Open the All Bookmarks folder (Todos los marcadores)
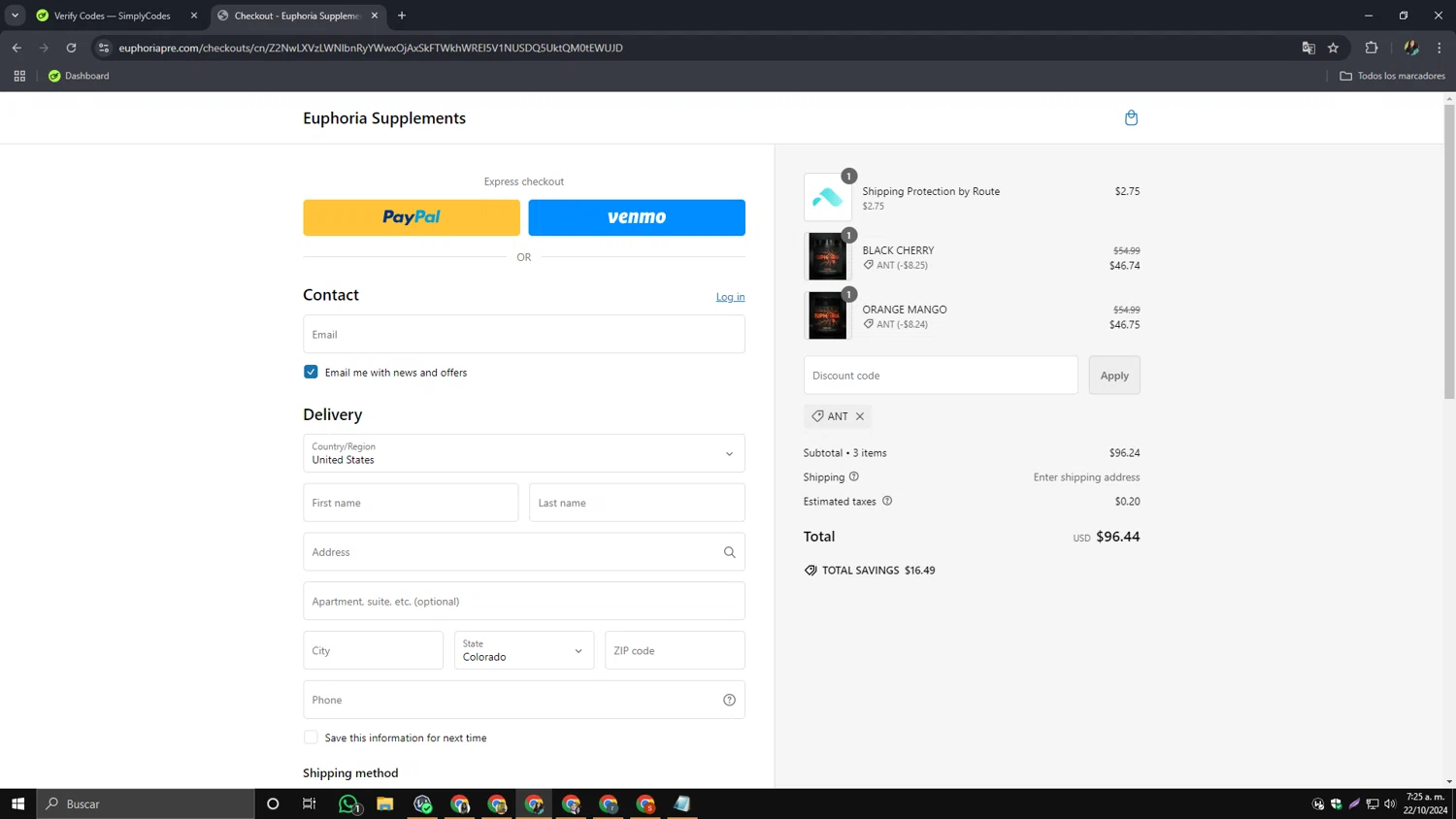This screenshot has width=1456, height=819. pyautogui.click(x=1392, y=76)
